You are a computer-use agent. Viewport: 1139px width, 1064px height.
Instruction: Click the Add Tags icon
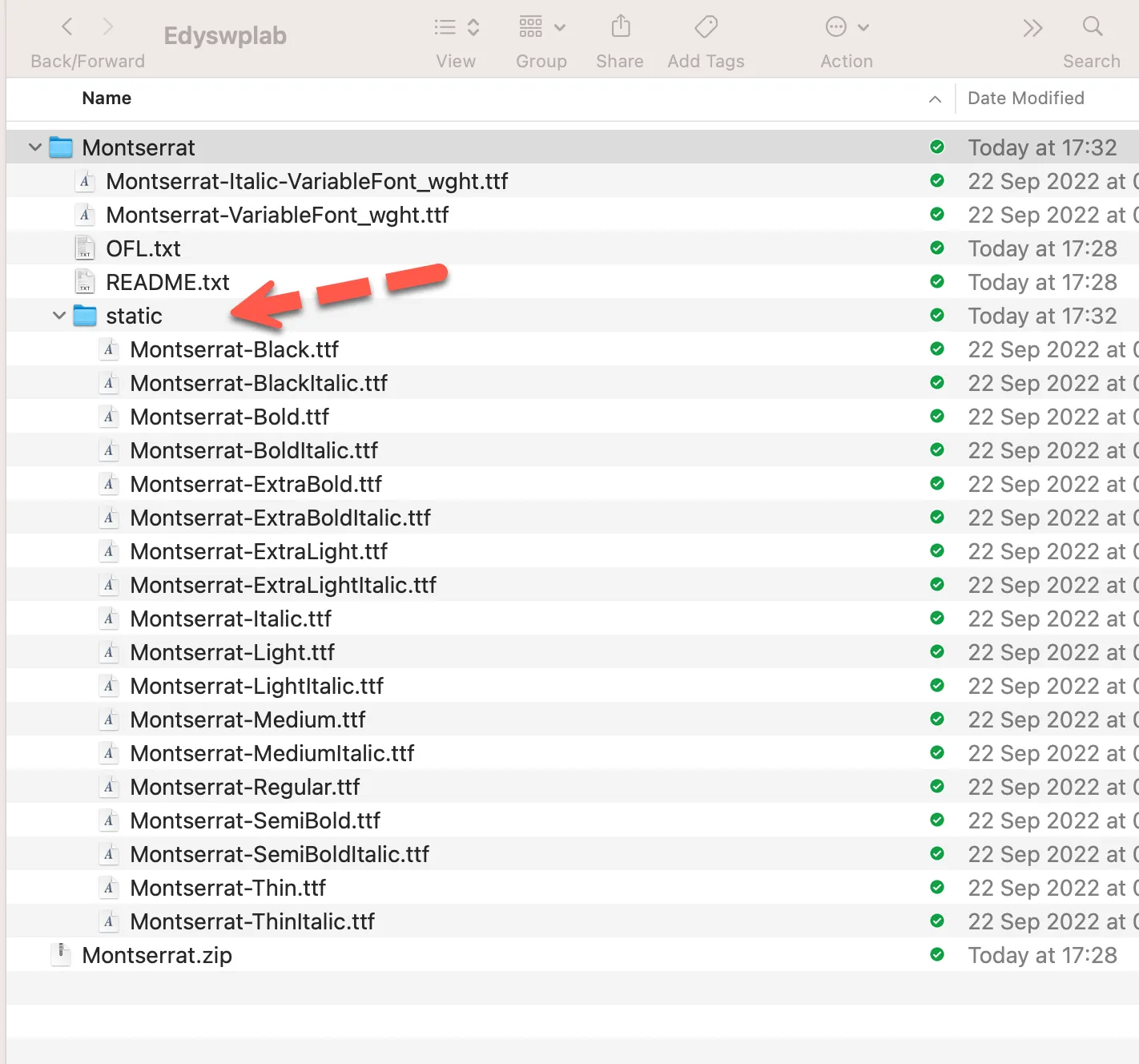click(705, 26)
